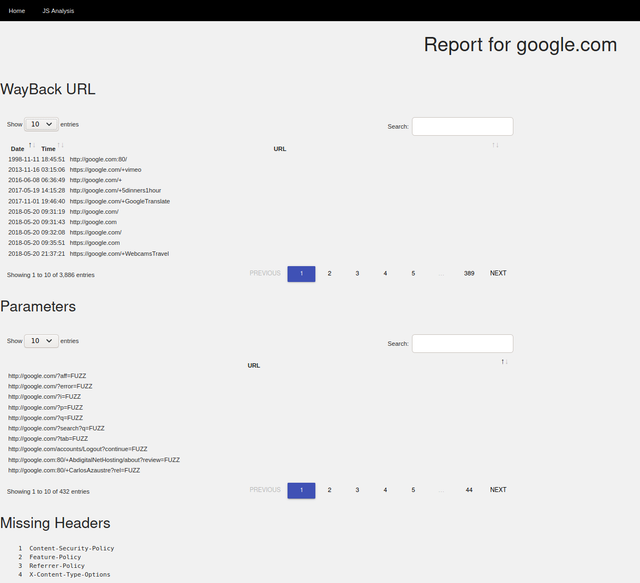Click https://google.com/+vimeo URL entry
The image size is (640, 583).
coord(105,169)
